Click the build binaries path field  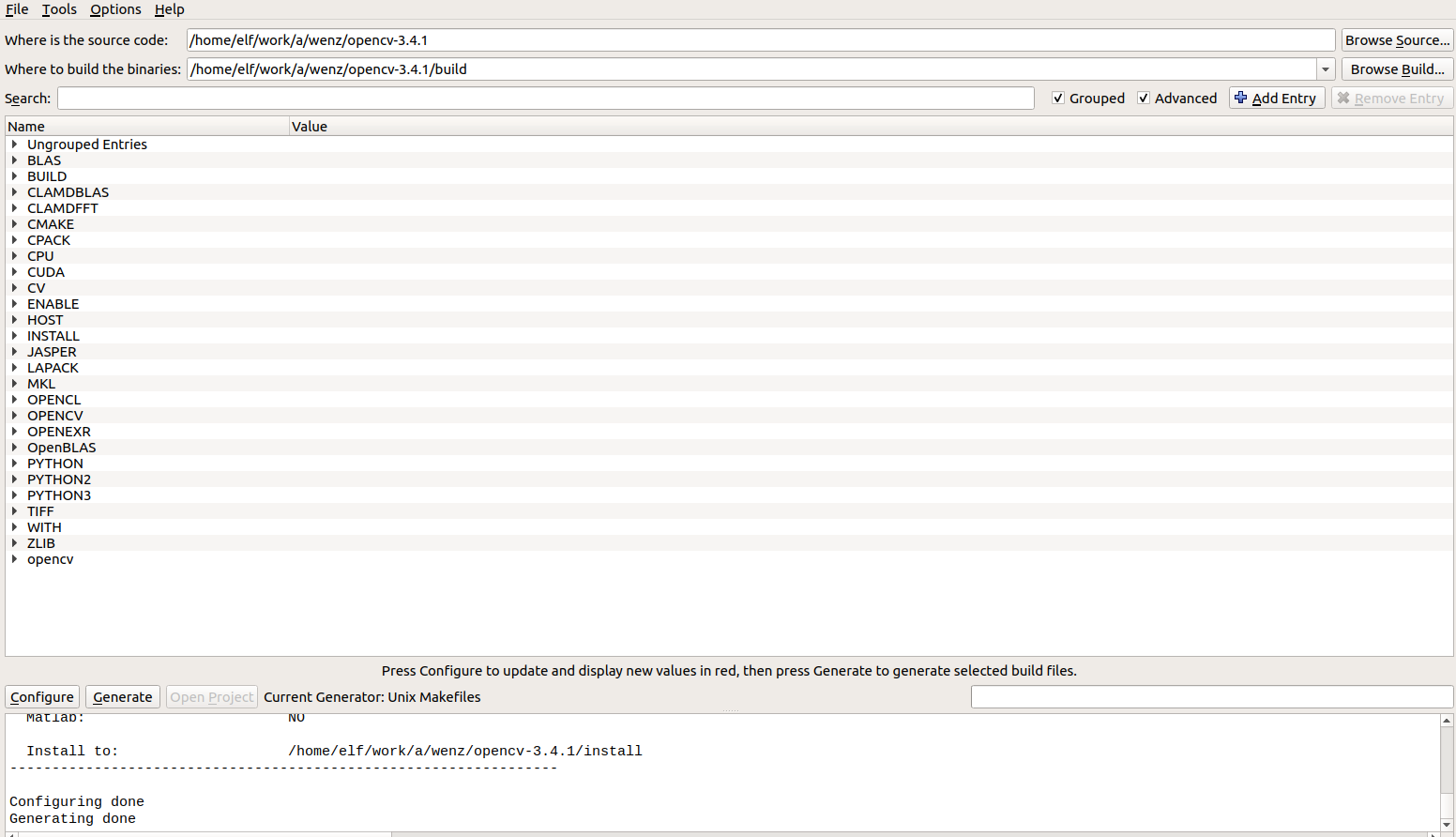tap(751, 69)
